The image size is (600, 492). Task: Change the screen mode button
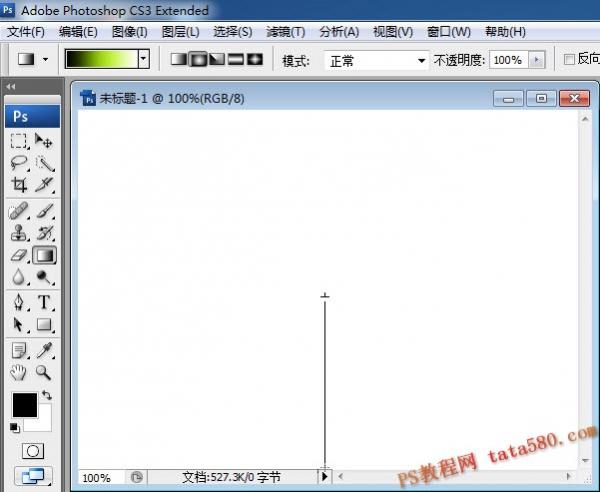coord(33,476)
